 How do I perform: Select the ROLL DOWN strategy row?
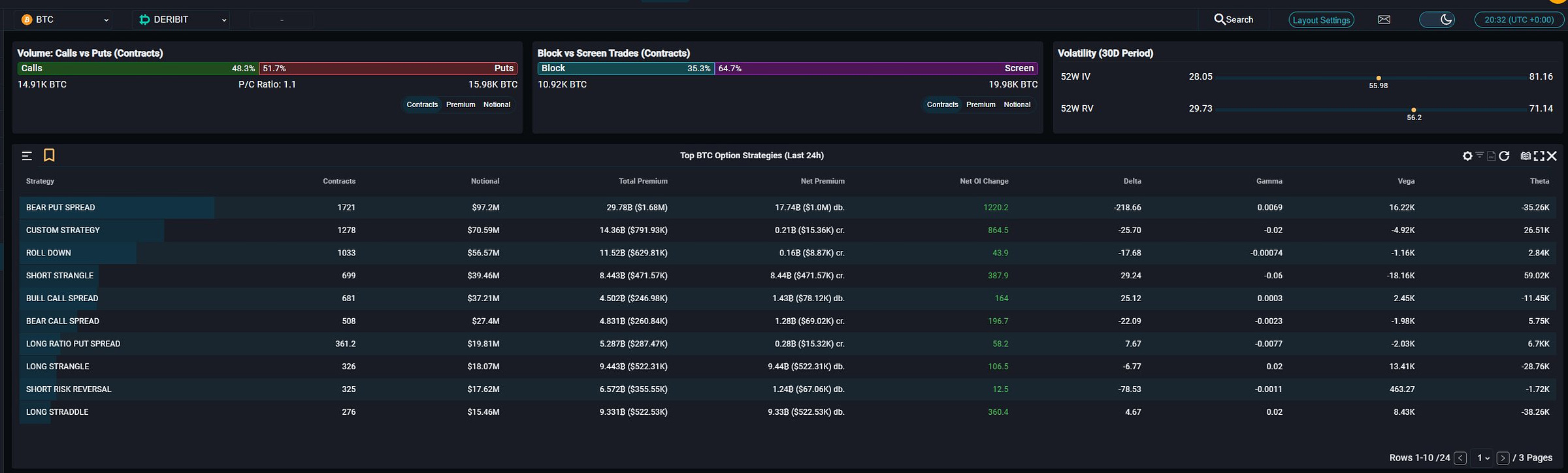point(787,253)
